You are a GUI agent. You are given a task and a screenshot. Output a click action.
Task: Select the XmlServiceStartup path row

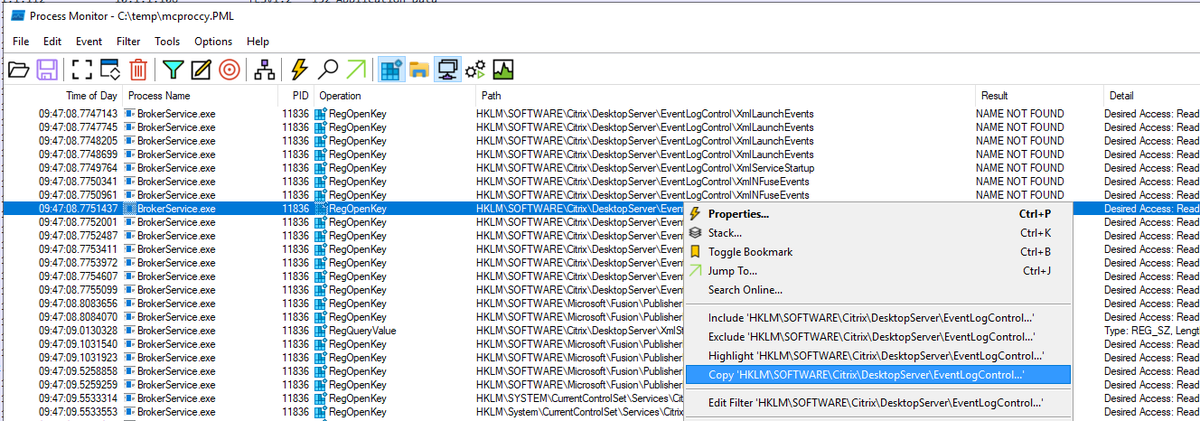(x=600, y=168)
